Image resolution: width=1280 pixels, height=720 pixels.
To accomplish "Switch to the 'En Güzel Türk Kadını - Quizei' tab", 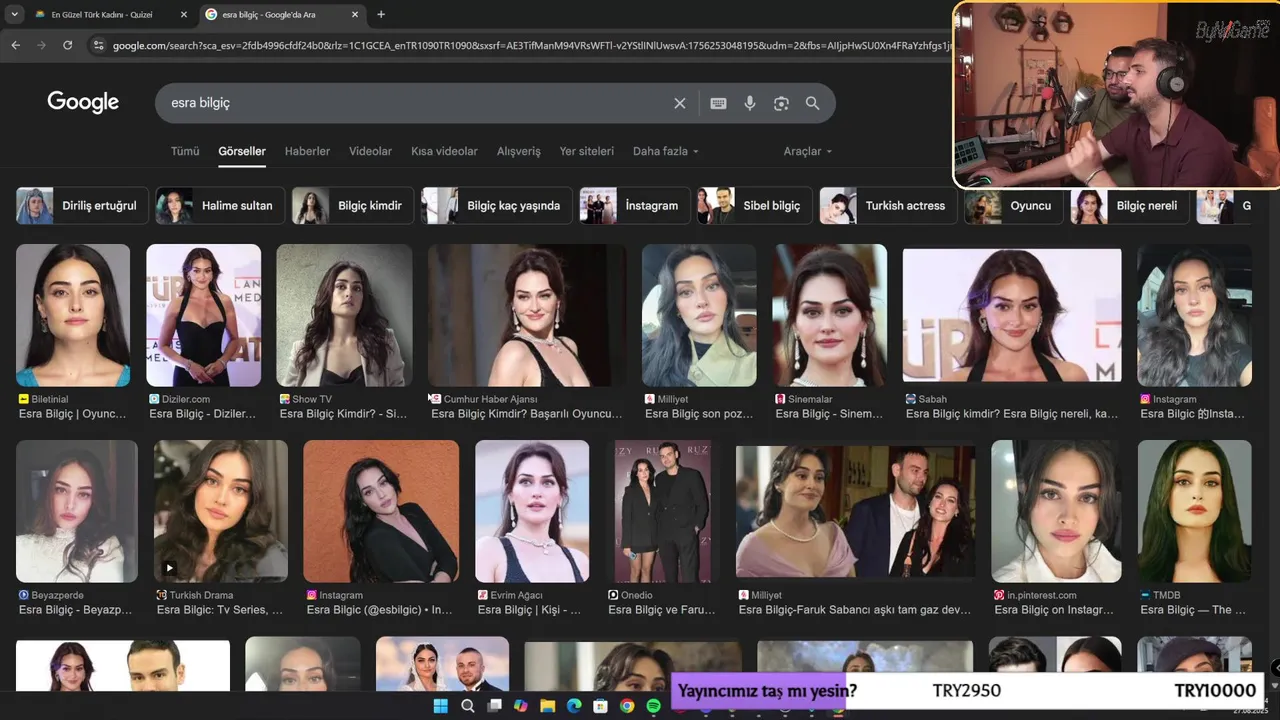I will tap(110, 14).
